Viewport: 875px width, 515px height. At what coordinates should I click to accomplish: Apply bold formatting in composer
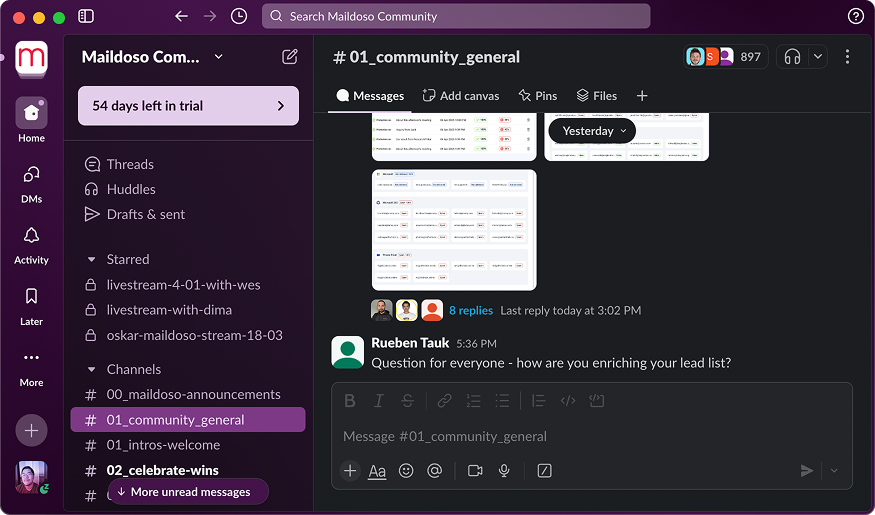click(x=350, y=401)
